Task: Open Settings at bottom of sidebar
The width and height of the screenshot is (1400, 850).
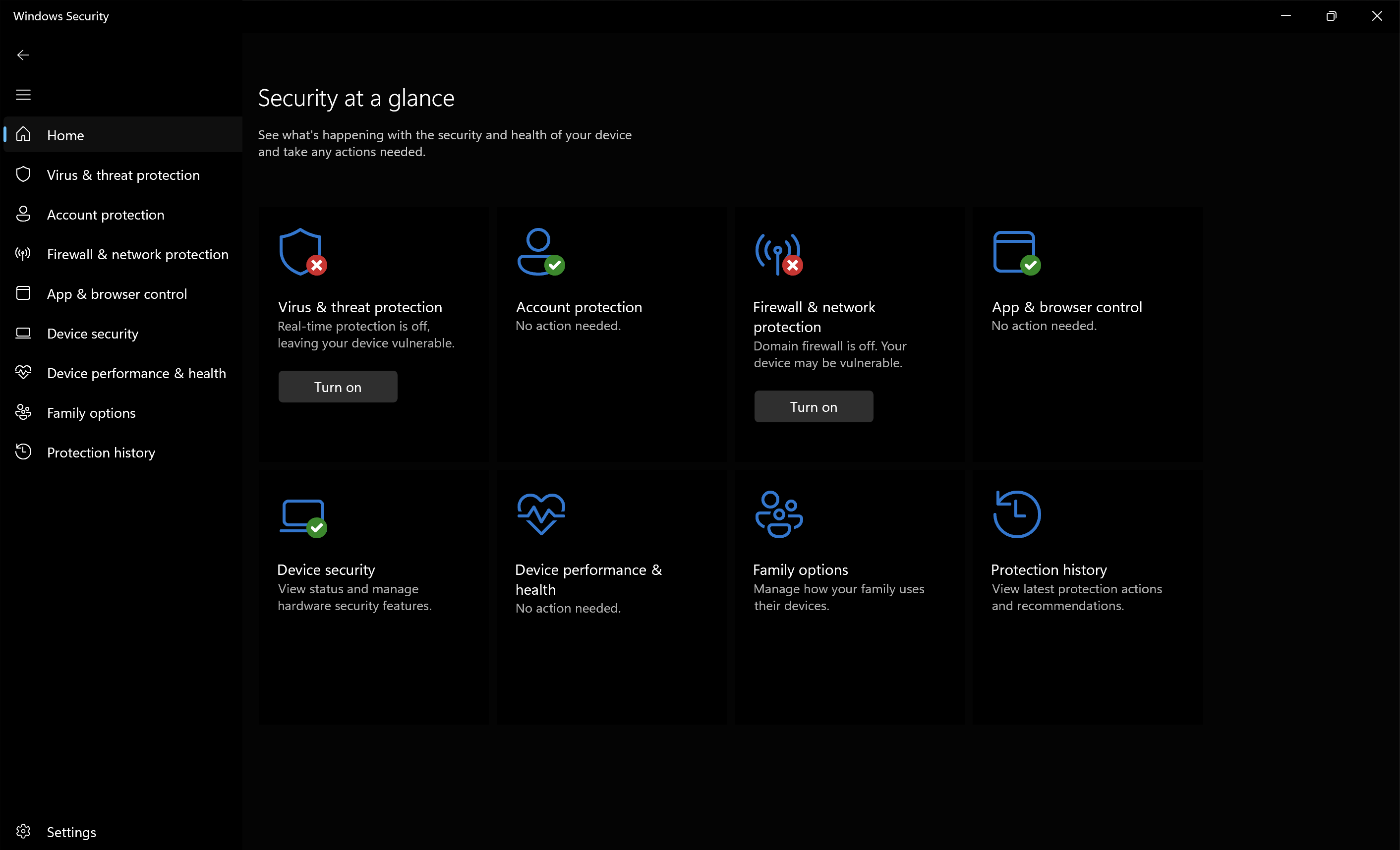Action: point(71,832)
